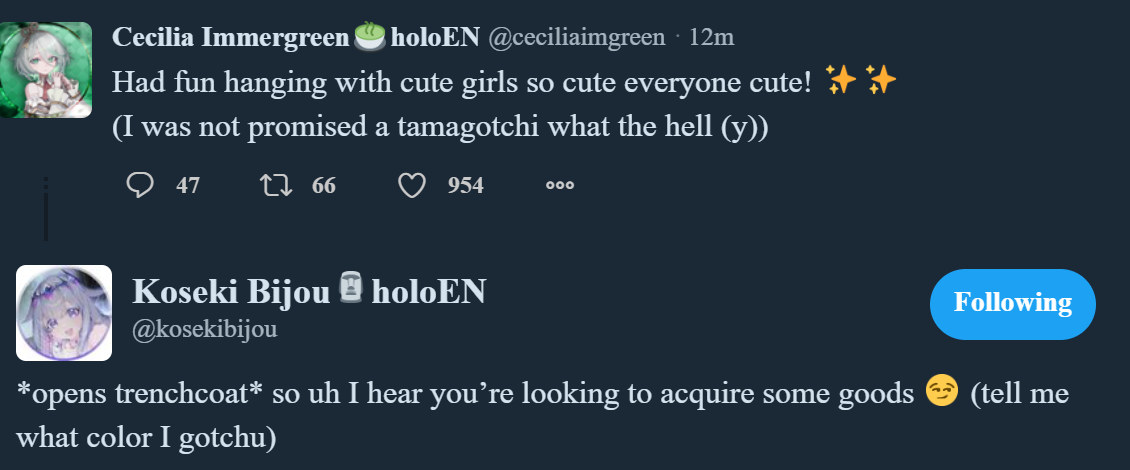Open the more options icon on Cecilia's tweet
The height and width of the screenshot is (470, 1130).
(559, 185)
